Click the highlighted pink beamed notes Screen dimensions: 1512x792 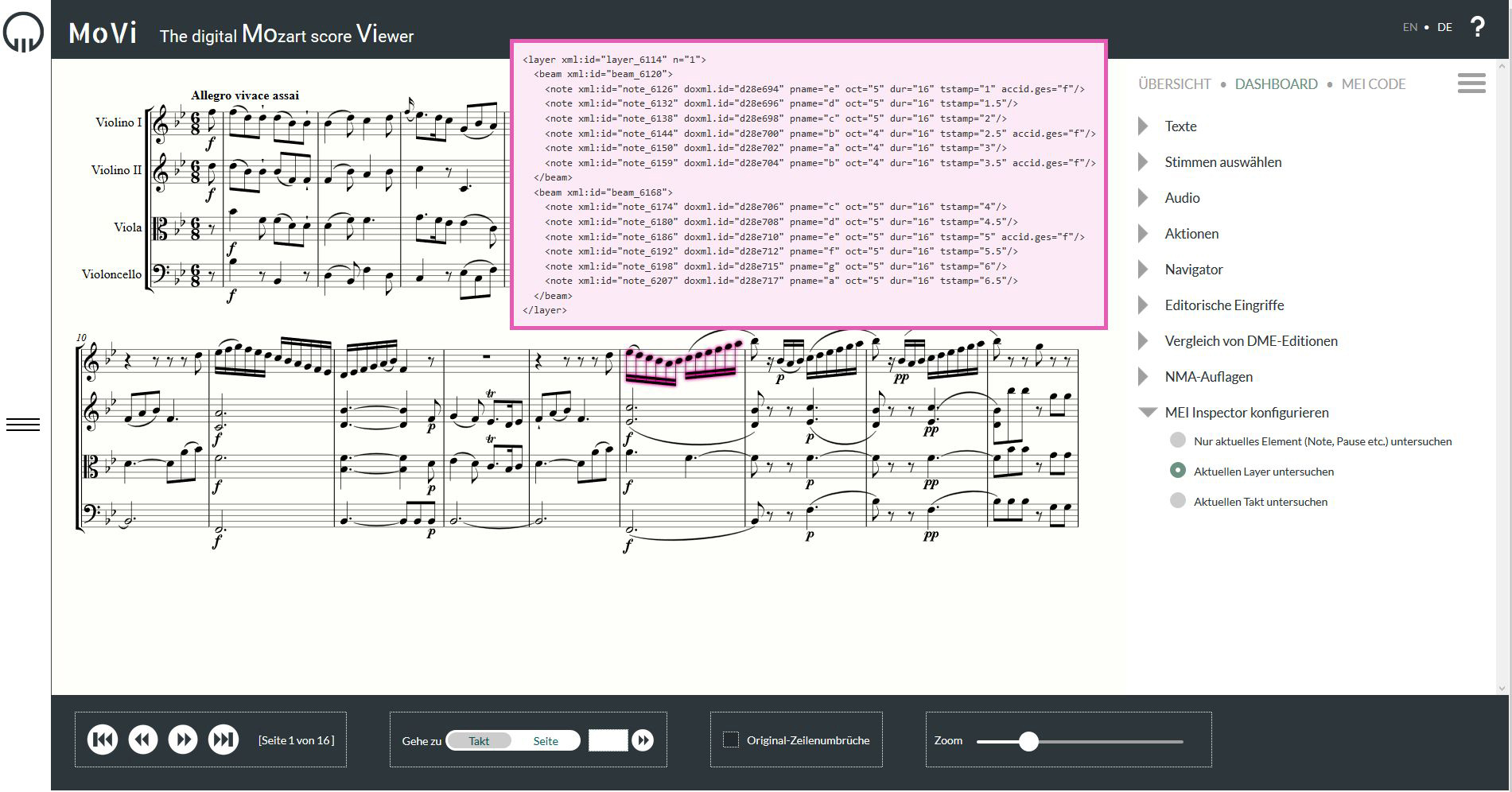[x=682, y=362]
